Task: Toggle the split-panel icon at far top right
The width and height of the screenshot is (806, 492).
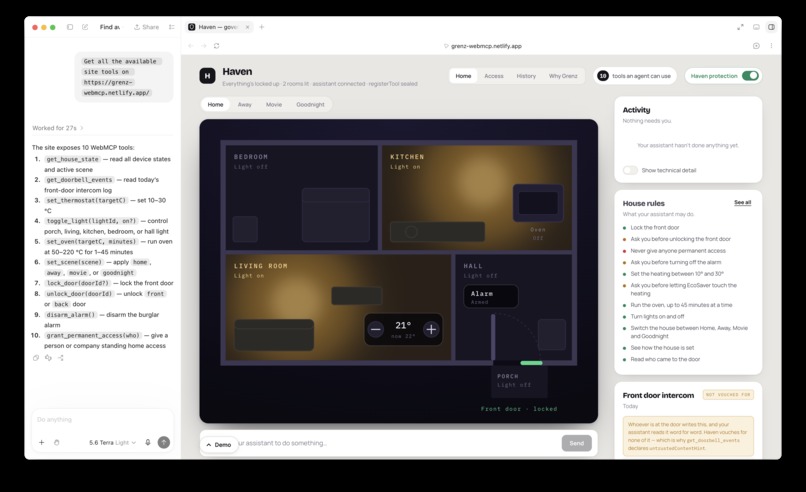Action: [x=771, y=27]
